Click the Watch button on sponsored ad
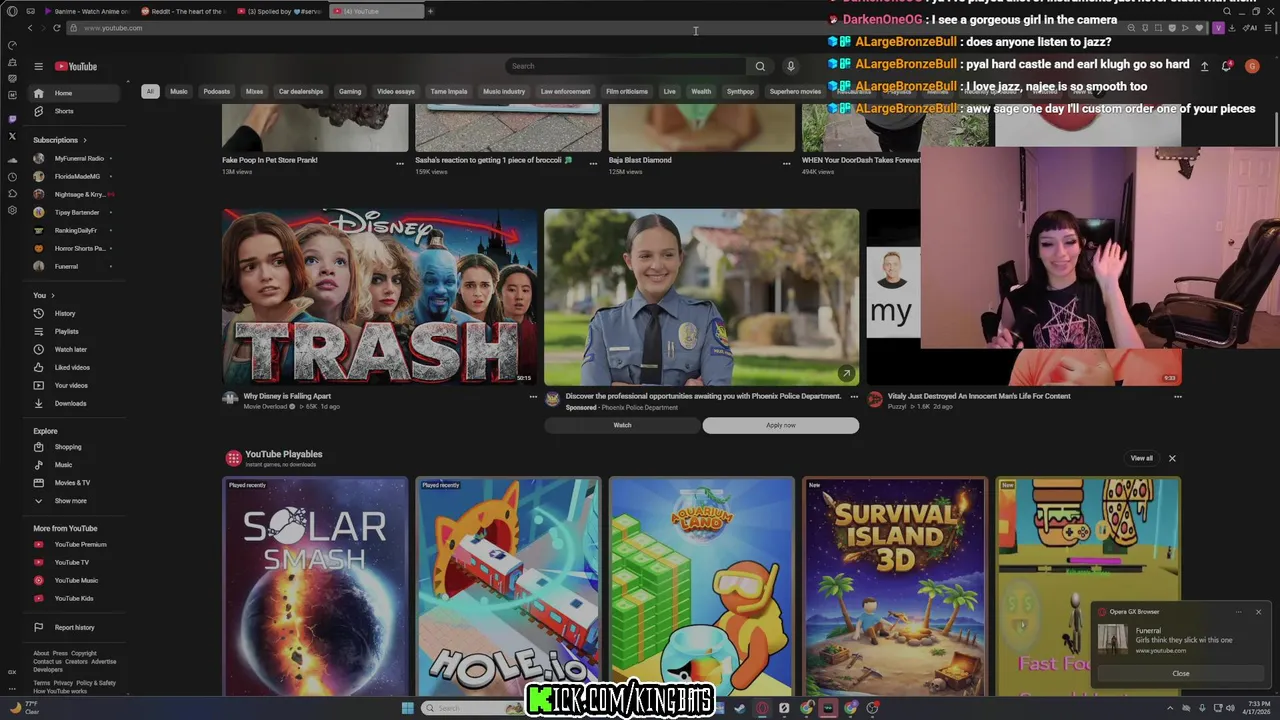 (622, 425)
